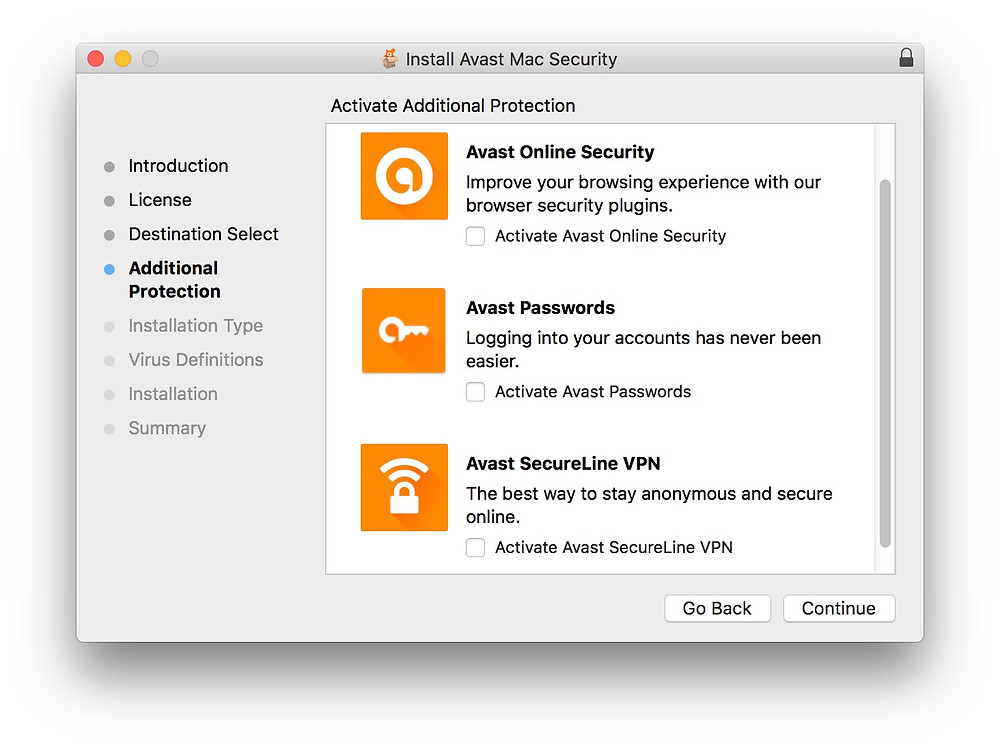This screenshot has height=751, width=1000.
Task: Click the Avast Passwords heading
Action: click(x=540, y=307)
